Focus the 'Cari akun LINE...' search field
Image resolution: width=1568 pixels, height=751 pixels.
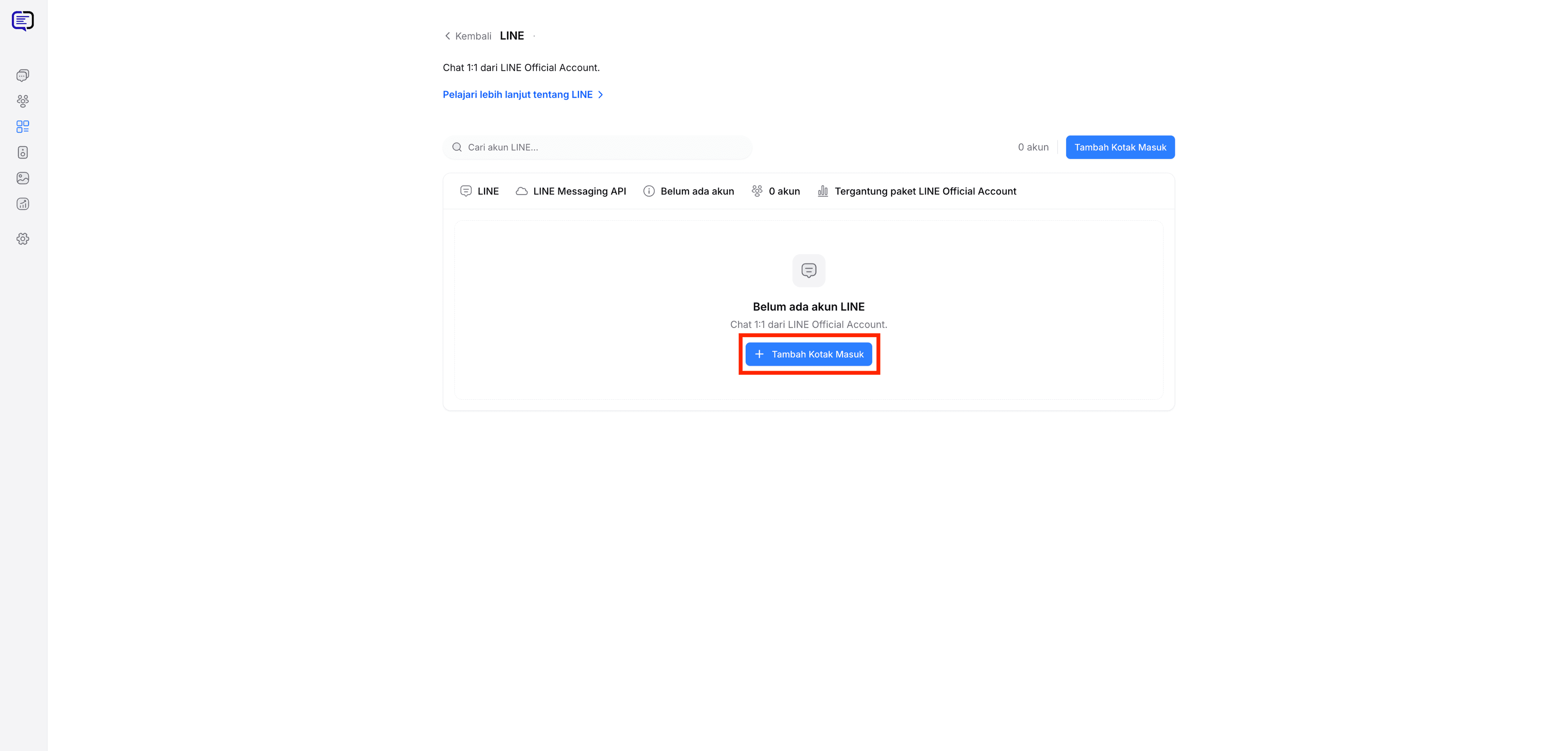(x=597, y=148)
